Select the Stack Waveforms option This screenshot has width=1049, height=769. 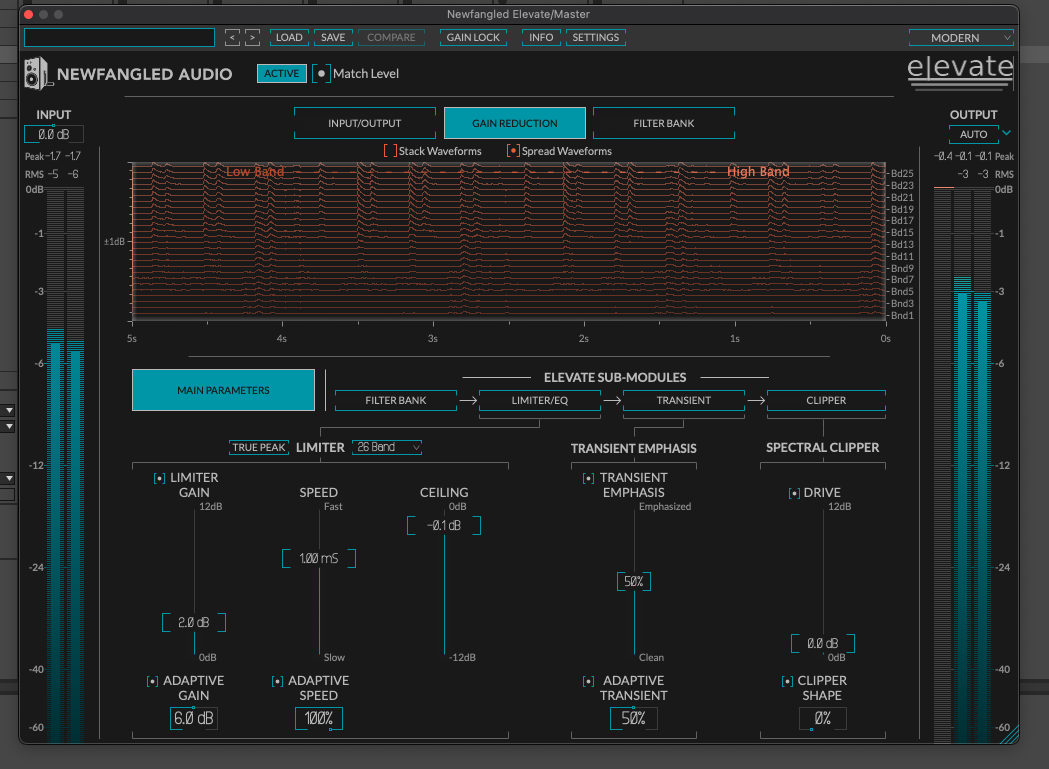(390, 151)
